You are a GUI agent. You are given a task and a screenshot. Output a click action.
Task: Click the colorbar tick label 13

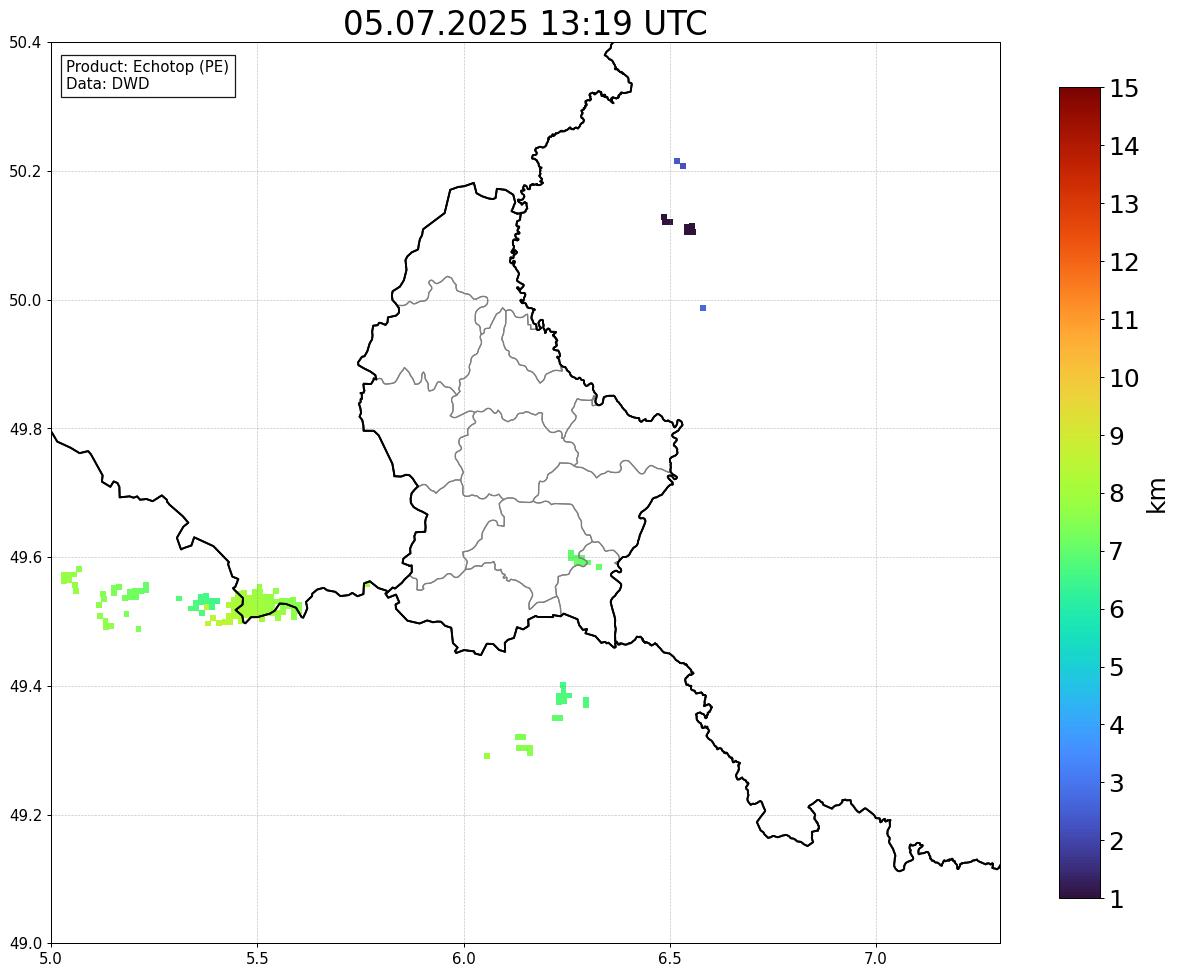[x=1124, y=204]
